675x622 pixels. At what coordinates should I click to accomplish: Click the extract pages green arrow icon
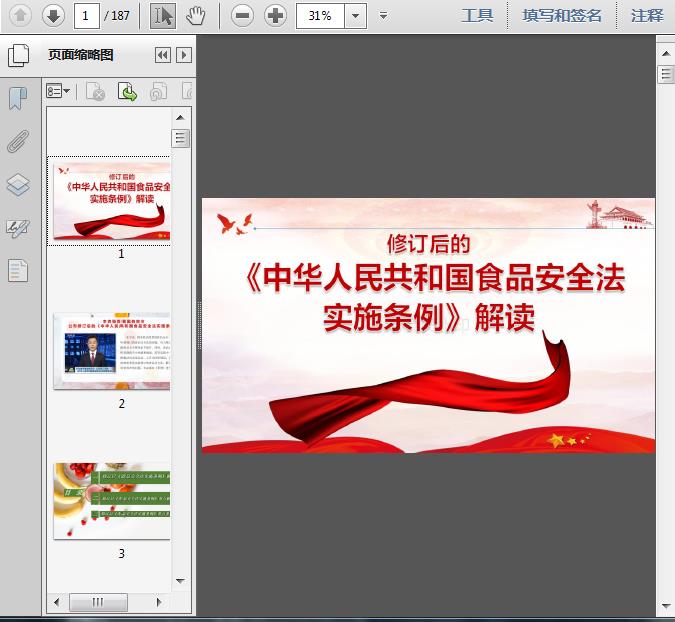click(127, 91)
